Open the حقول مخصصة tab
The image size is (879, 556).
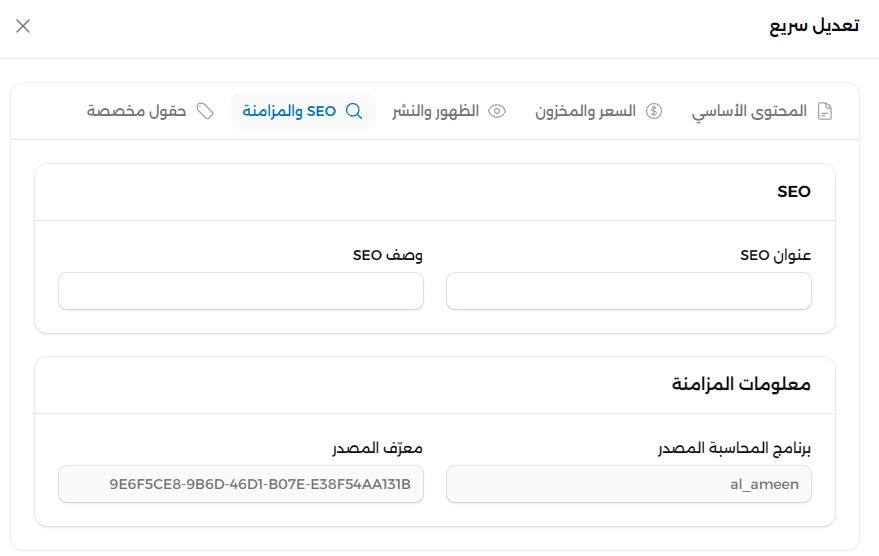click(150, 111)
